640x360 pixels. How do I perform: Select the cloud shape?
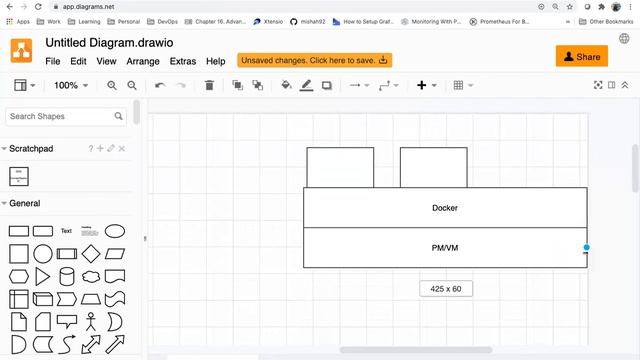91,277
